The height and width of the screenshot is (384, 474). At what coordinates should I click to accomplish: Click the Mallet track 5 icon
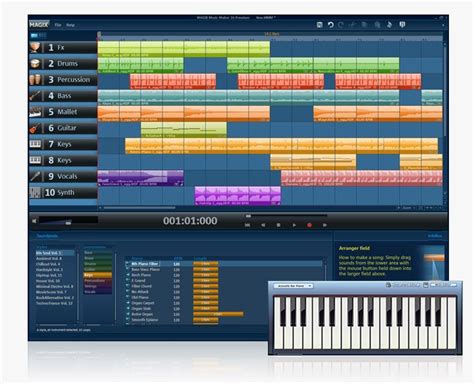pos(35,112)
